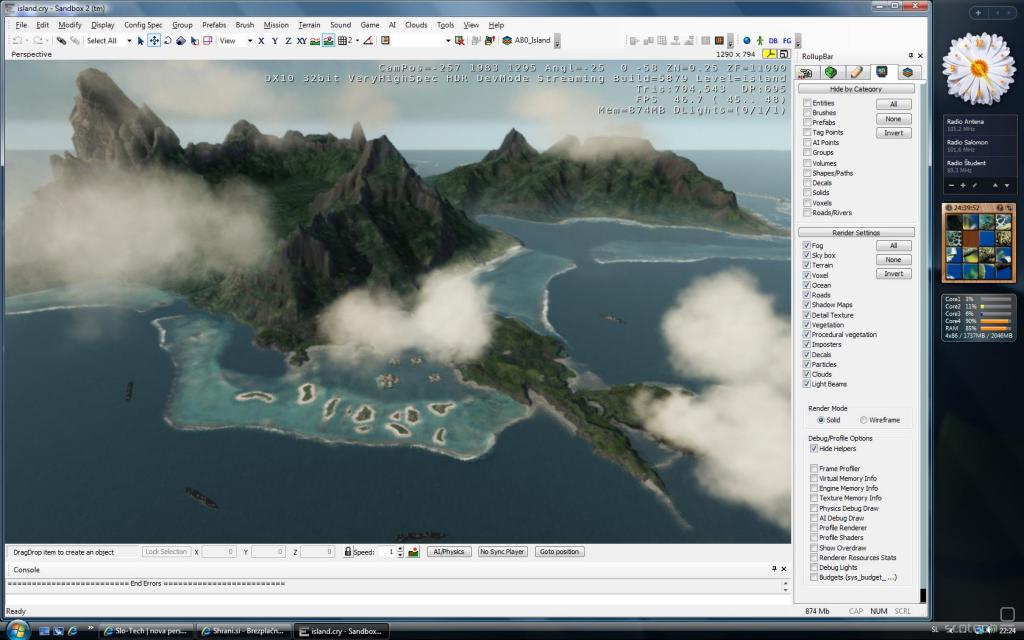Open the Mission menu
The width and height of the screenshot is (1024, 640).
pyautogui.click(x=276, y=25)
